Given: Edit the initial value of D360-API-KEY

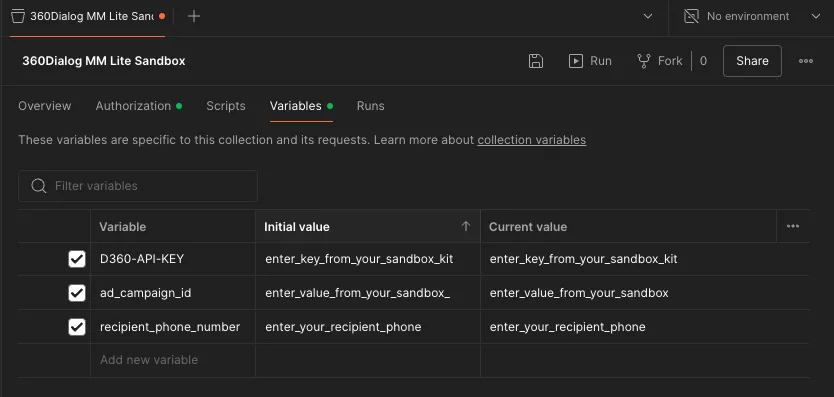Looking at the screenshot, I should click(x=368, y=259).
